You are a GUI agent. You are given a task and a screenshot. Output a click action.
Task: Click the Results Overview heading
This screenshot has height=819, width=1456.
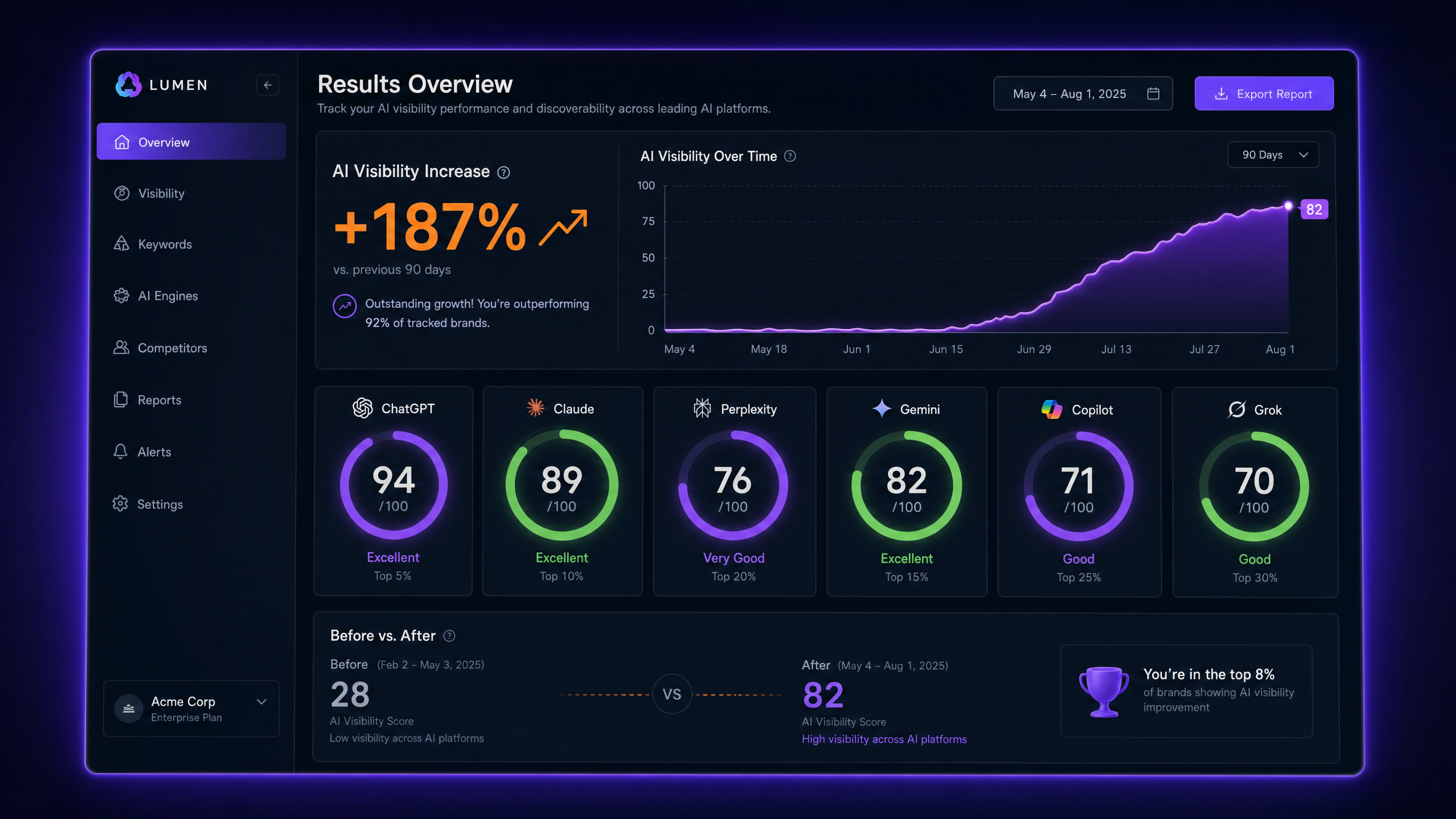pyautogui.click(x=415, y=84)
